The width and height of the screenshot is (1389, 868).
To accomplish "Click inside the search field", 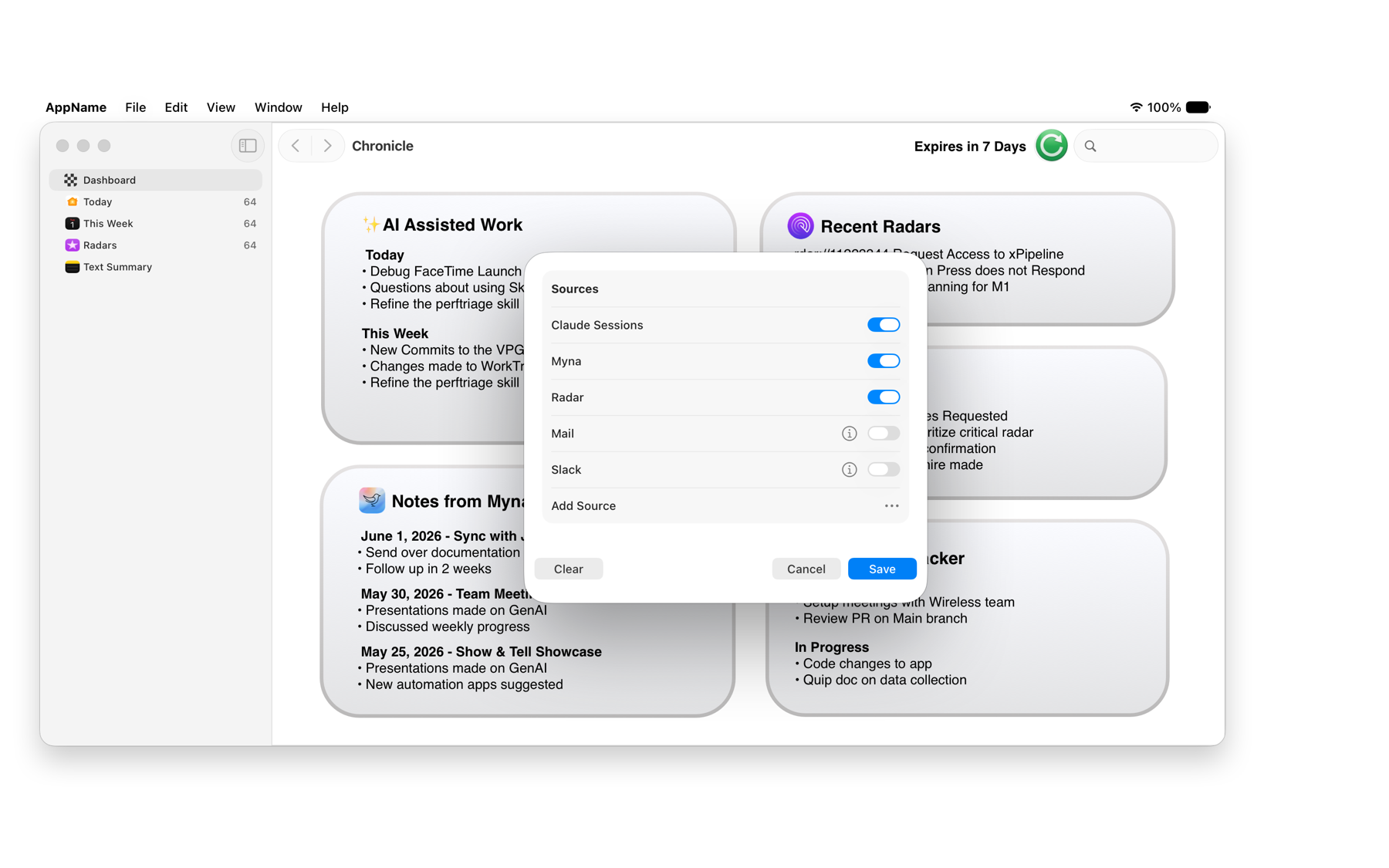I will (1146, 146).
